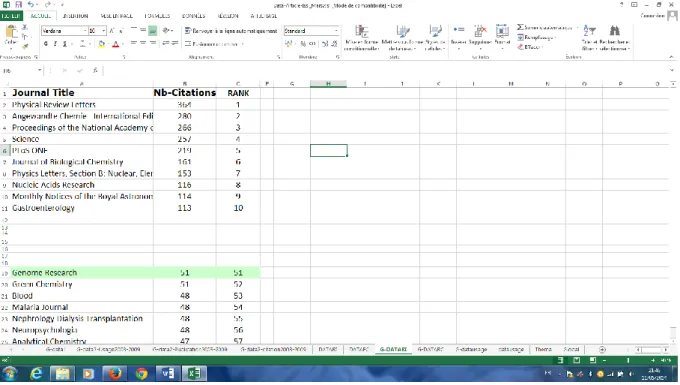This screenshot has height=385, width=680.
Task: Expand the formula bar
Action: [672, 70]
